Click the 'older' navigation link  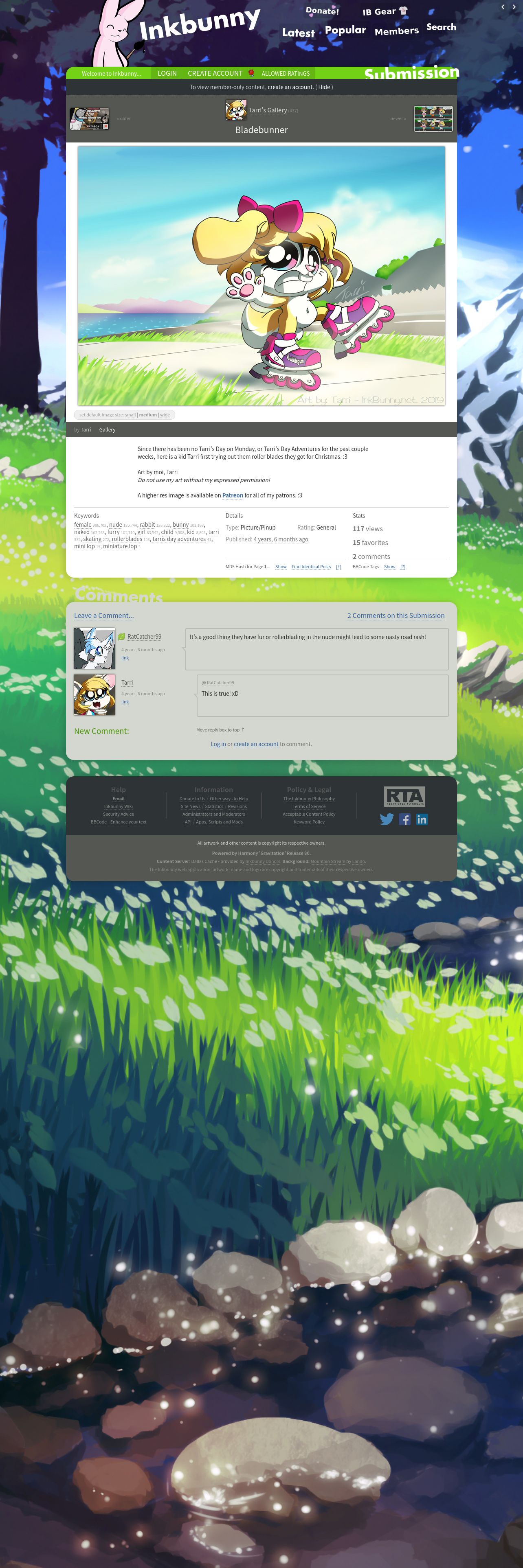point(123,119)
